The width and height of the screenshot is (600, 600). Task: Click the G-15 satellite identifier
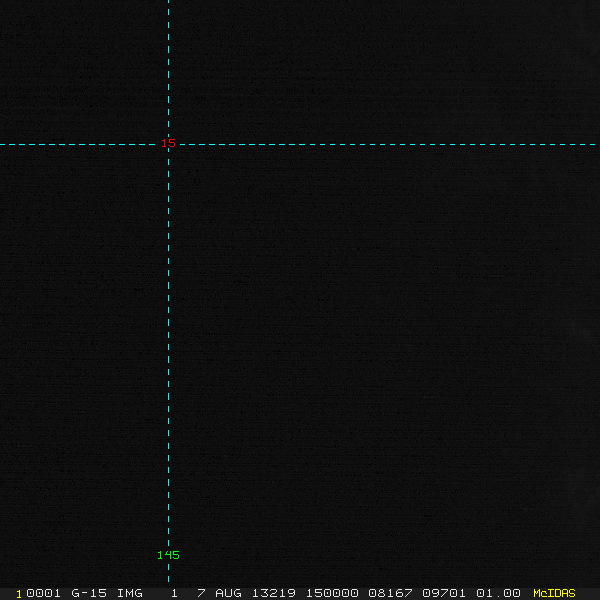pyautogui.click(x=88, y=593)
